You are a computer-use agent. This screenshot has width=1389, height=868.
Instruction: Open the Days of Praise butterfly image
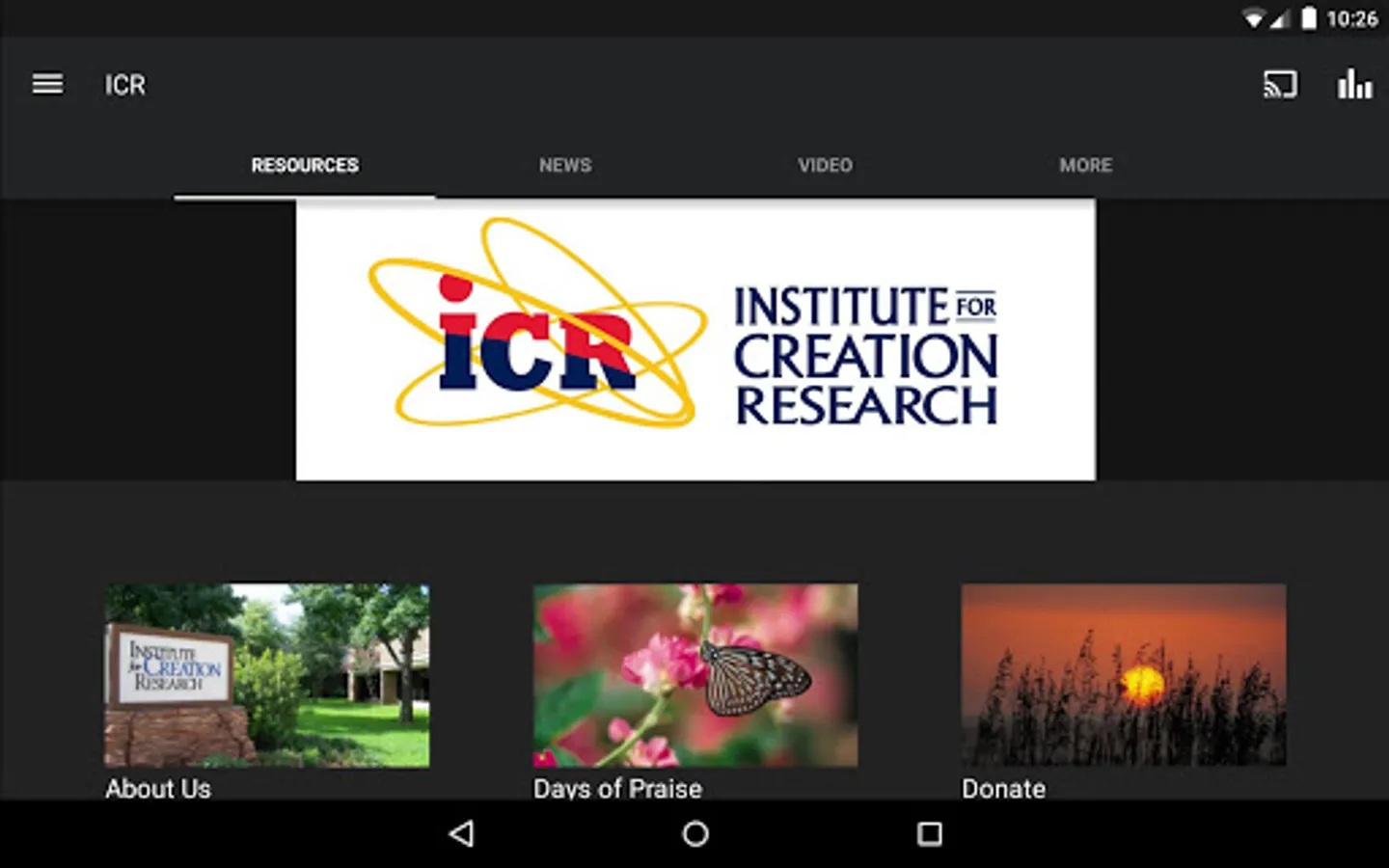pyautogui.click(x=695, y=675)
